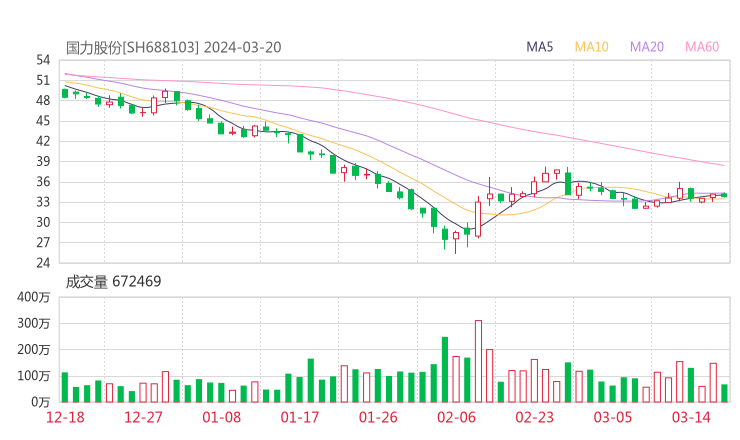The width and height of the screenshot is (740, 440).
Task: Click the MA10 legend label
Action: tap(591, 47)
